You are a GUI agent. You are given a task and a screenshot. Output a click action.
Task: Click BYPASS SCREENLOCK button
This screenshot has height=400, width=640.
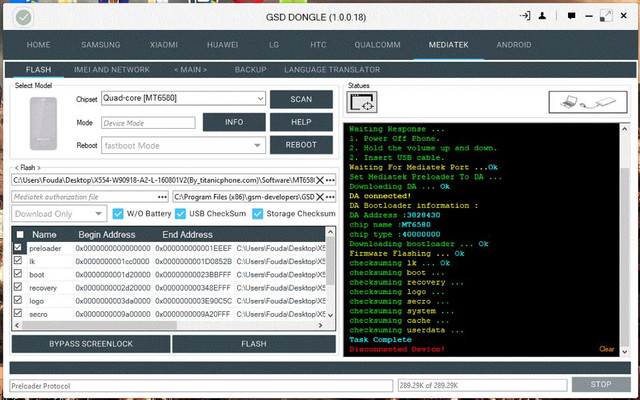pos(91,344)
